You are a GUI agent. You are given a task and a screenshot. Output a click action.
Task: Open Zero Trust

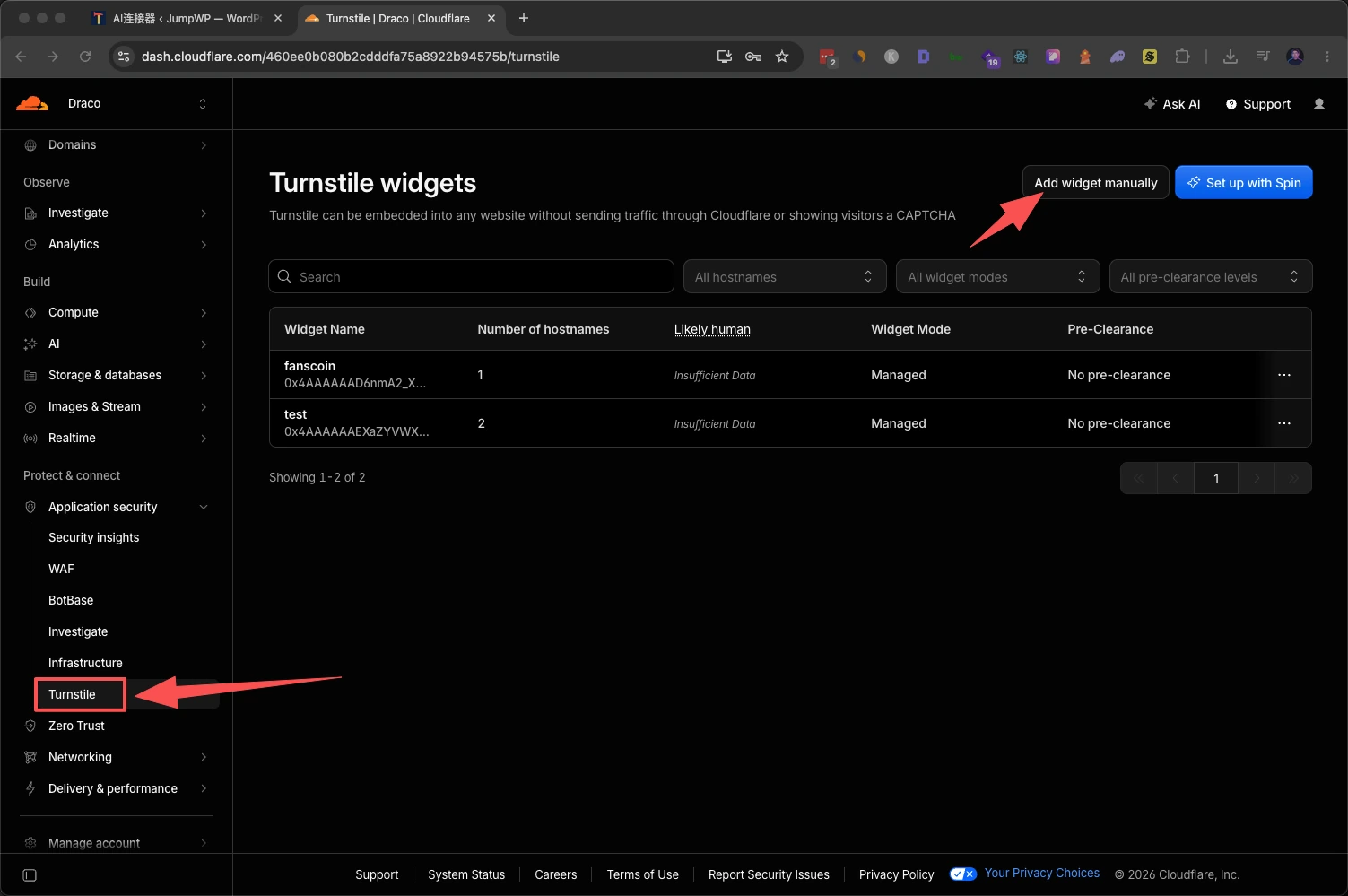coord(76,726)
